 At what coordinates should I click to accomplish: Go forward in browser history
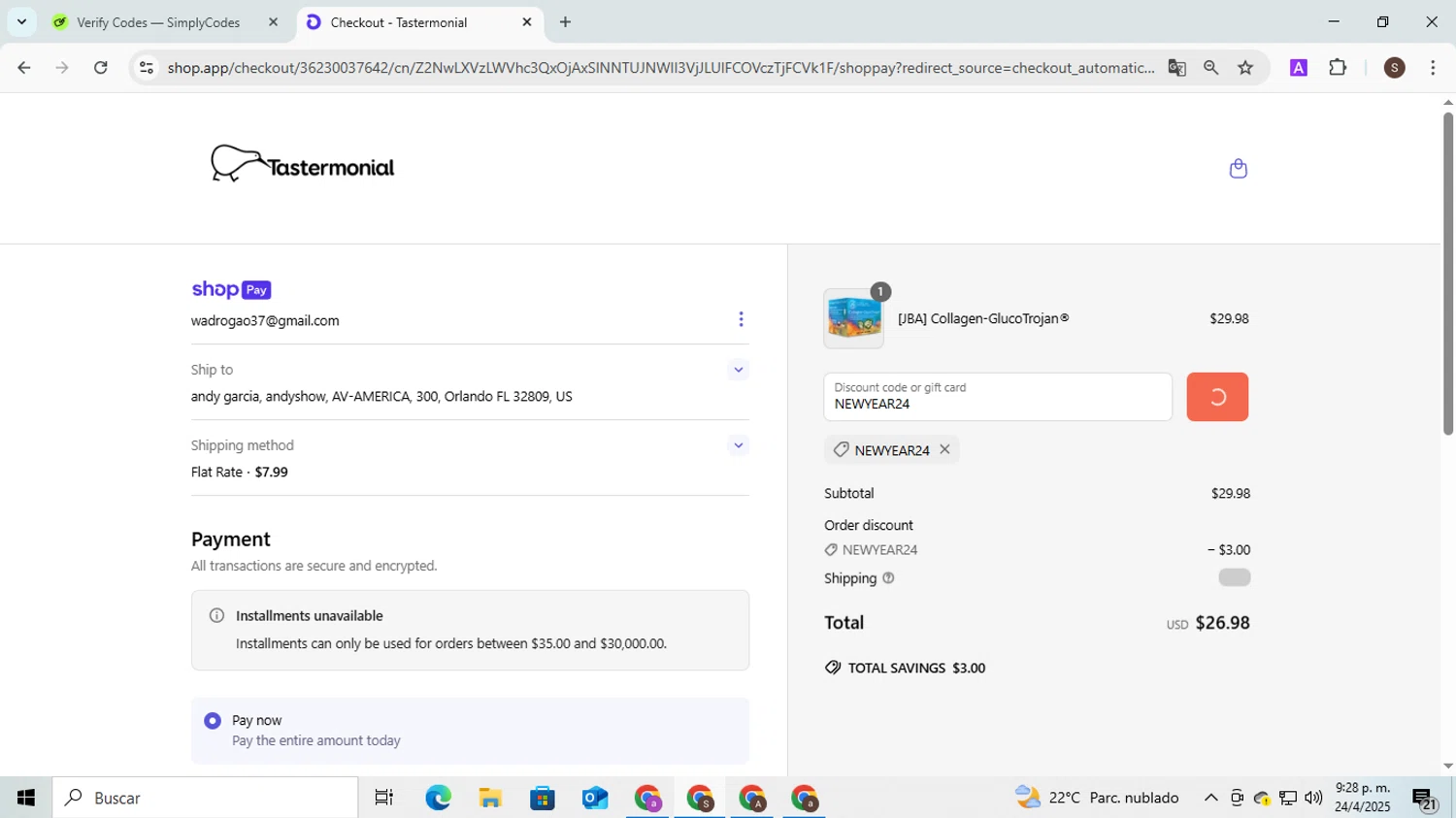pos(62,68)
